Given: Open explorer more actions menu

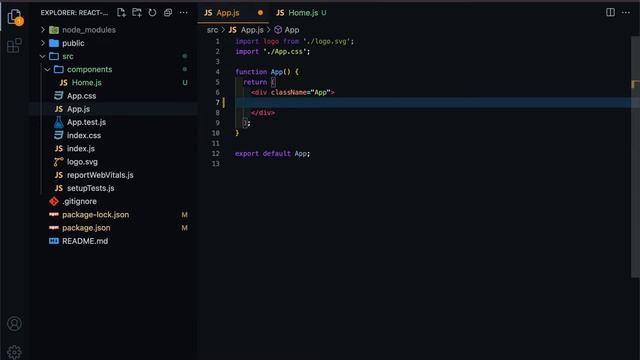Looking at the screenshot, I should [x=184, y=13].
